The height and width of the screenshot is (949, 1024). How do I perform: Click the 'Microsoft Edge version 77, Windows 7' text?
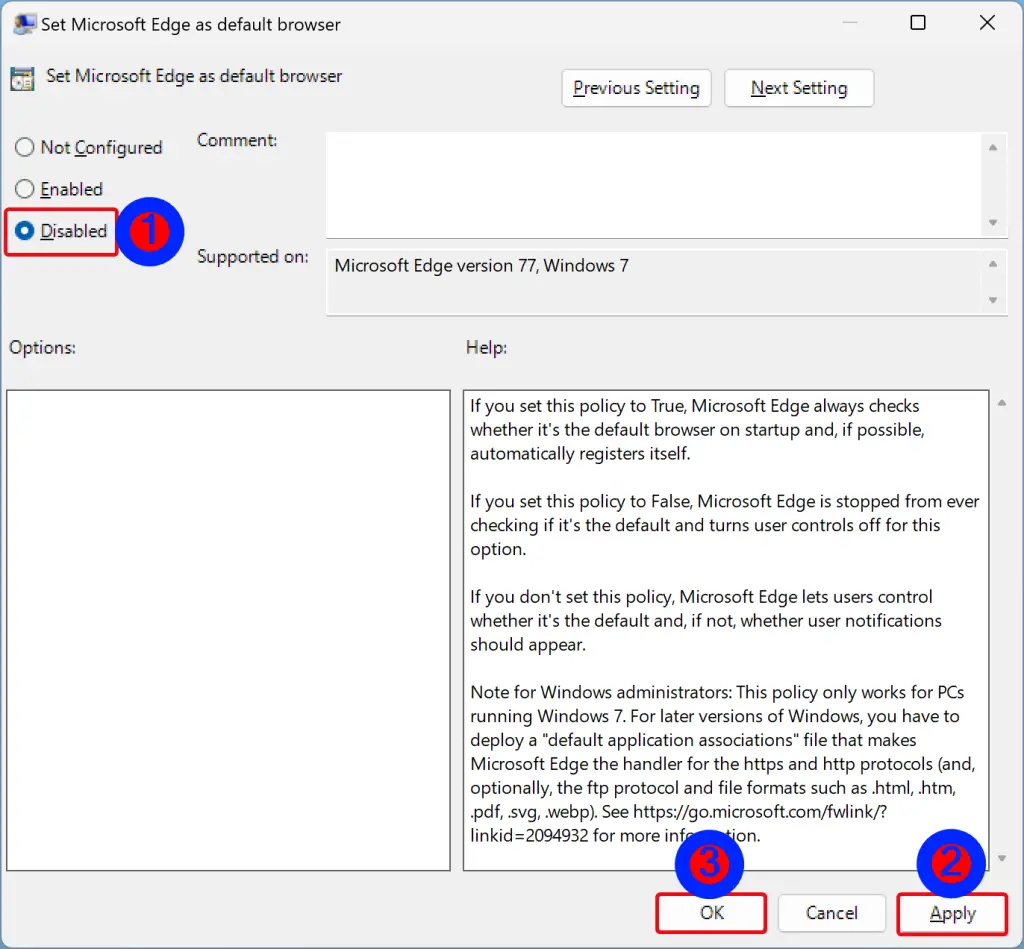tap(481, 266)
